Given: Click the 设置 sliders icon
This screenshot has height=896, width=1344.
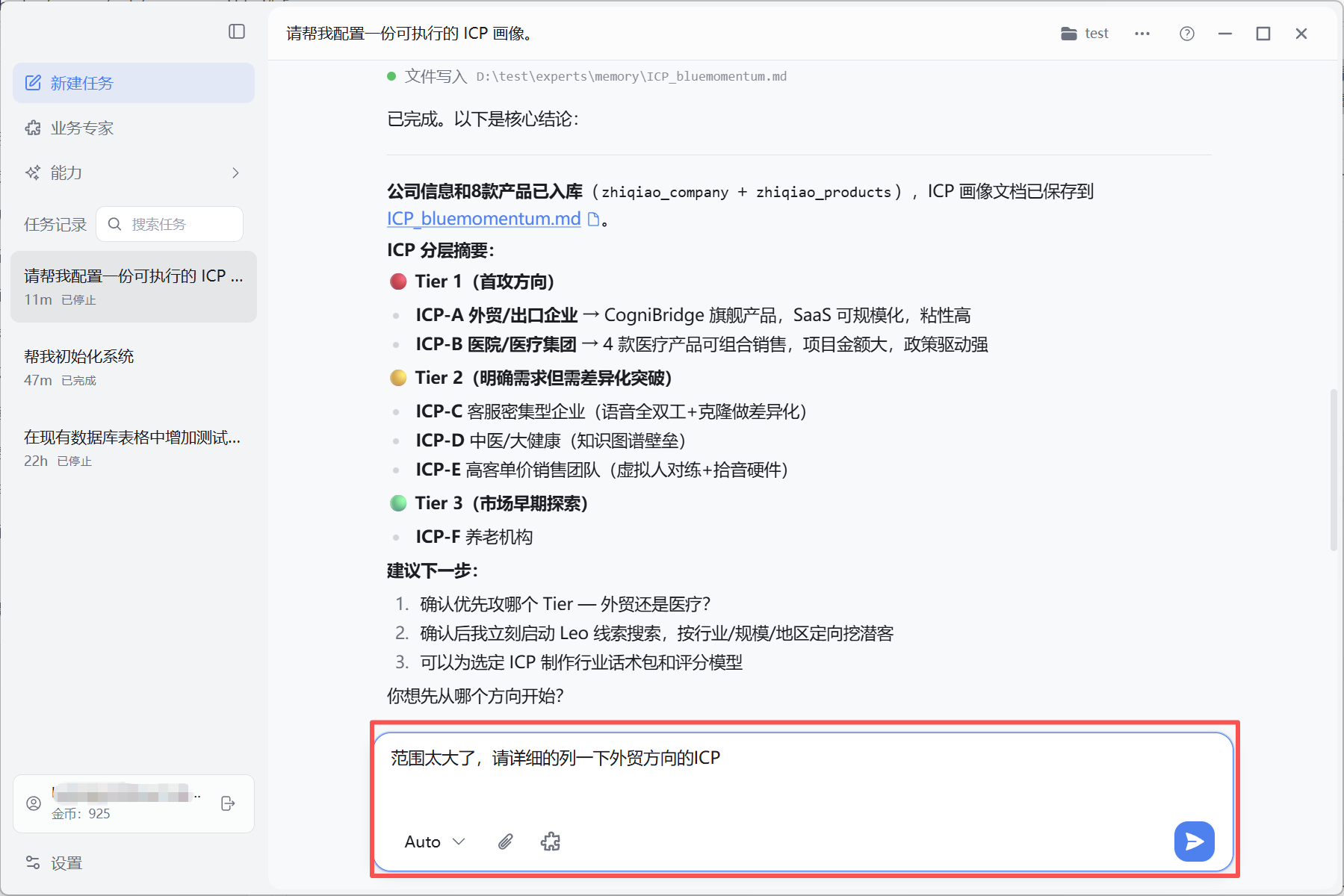Looking at the screenshot, I should tap(34, 863).
